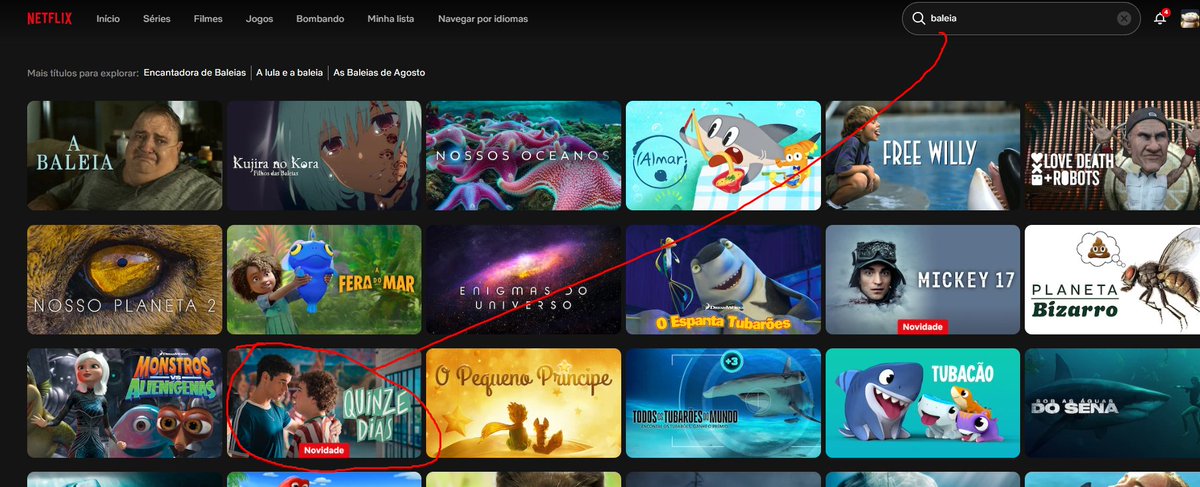
Task: Open the (A)mar title card
Action: tap(723, 155)
